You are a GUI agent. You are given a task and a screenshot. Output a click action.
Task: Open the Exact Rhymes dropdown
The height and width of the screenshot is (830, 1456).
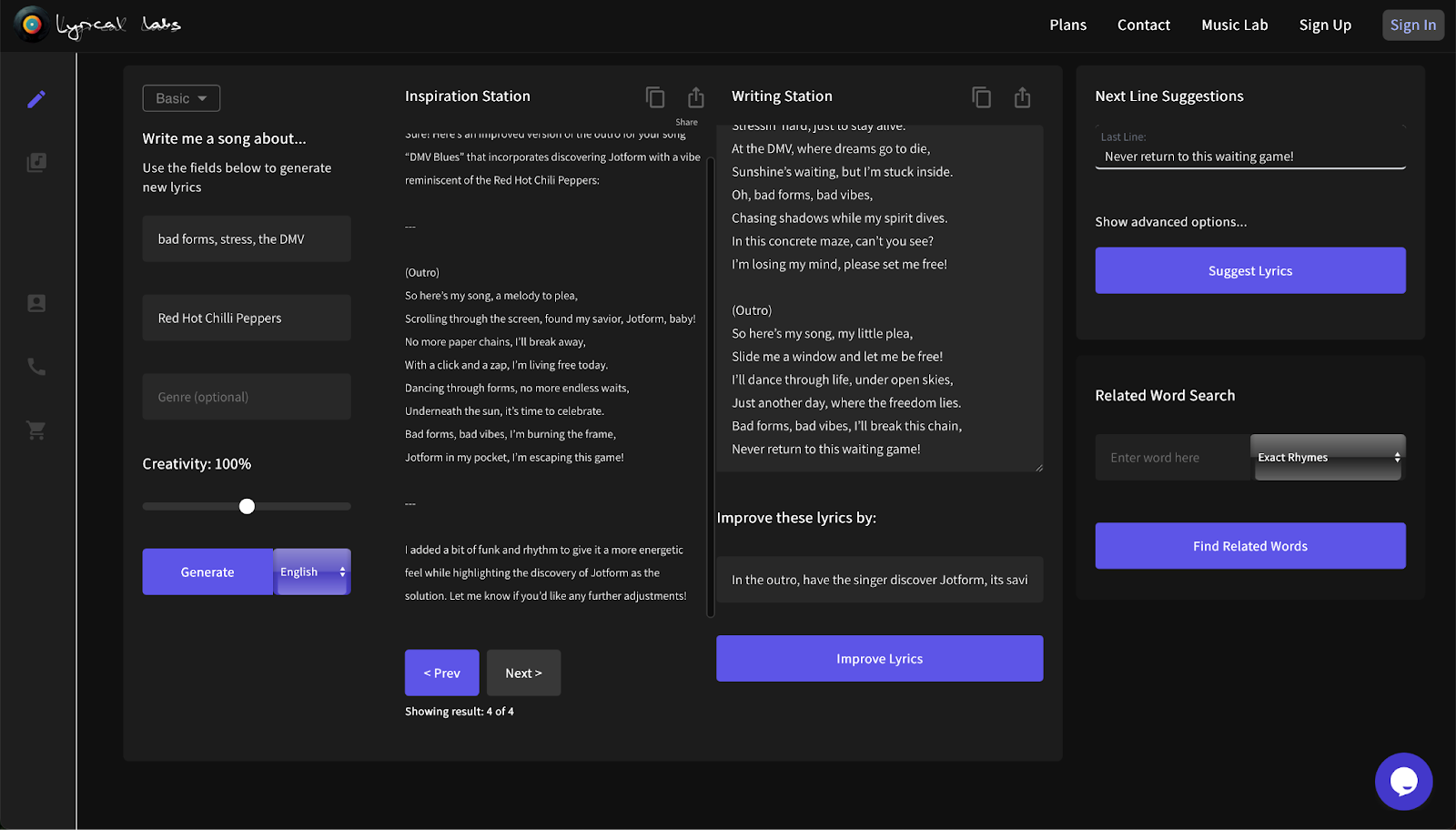click(1329, 458)
